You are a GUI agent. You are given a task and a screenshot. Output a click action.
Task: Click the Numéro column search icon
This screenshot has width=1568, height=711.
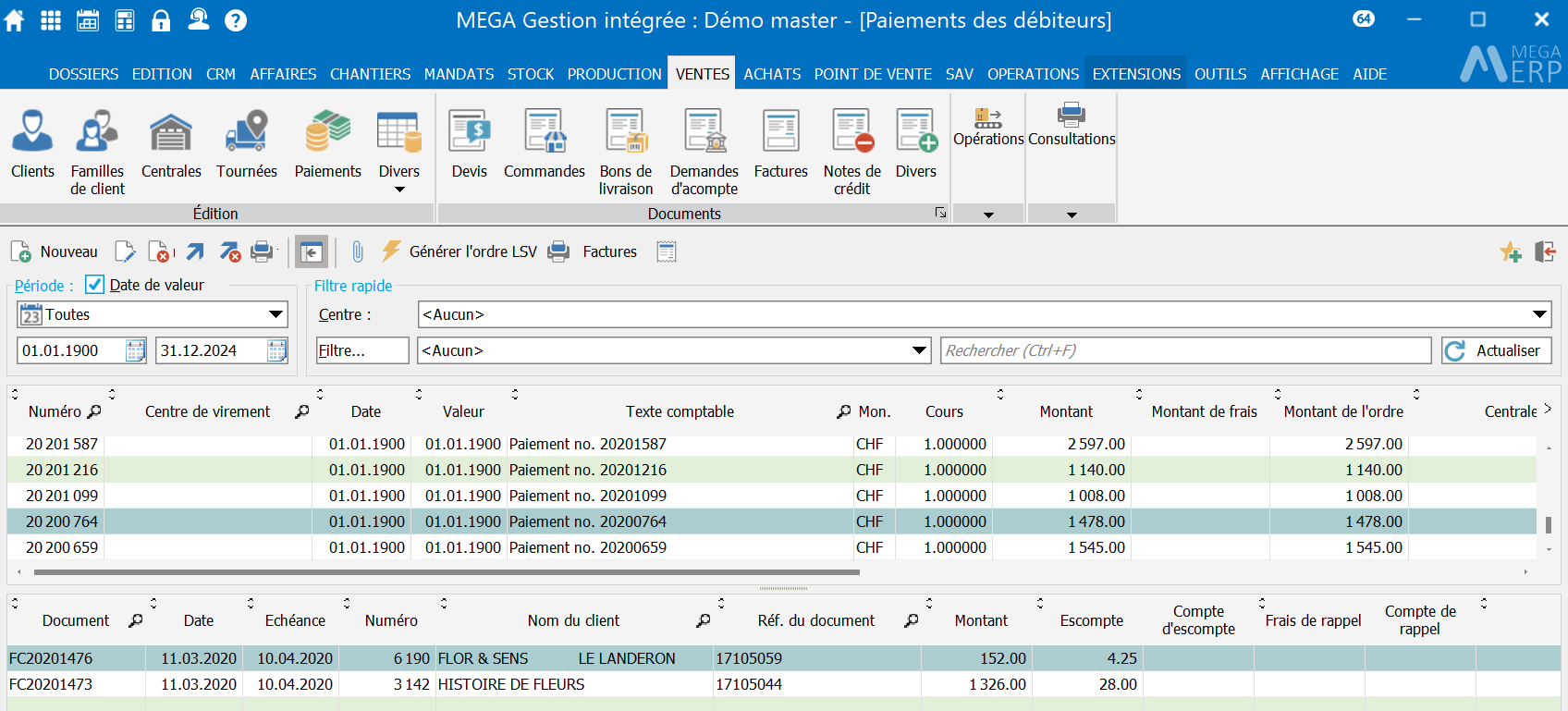93,411
